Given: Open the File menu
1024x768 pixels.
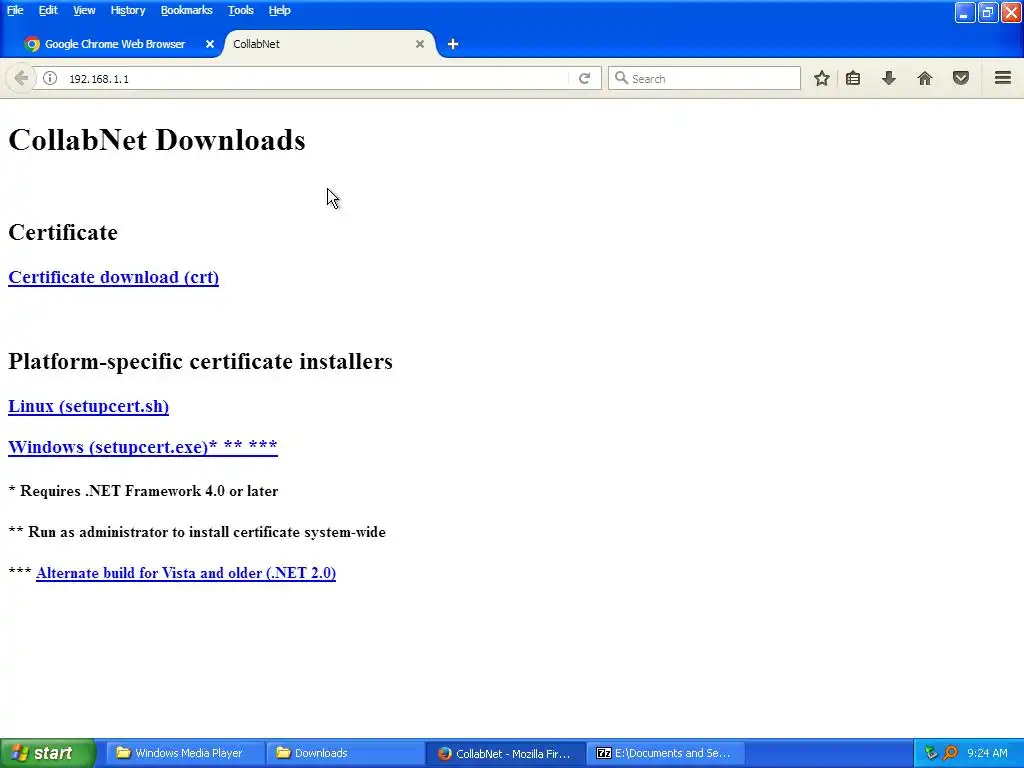Looking at the screenshot, I should pyautogui.click(x=15, y=10).
